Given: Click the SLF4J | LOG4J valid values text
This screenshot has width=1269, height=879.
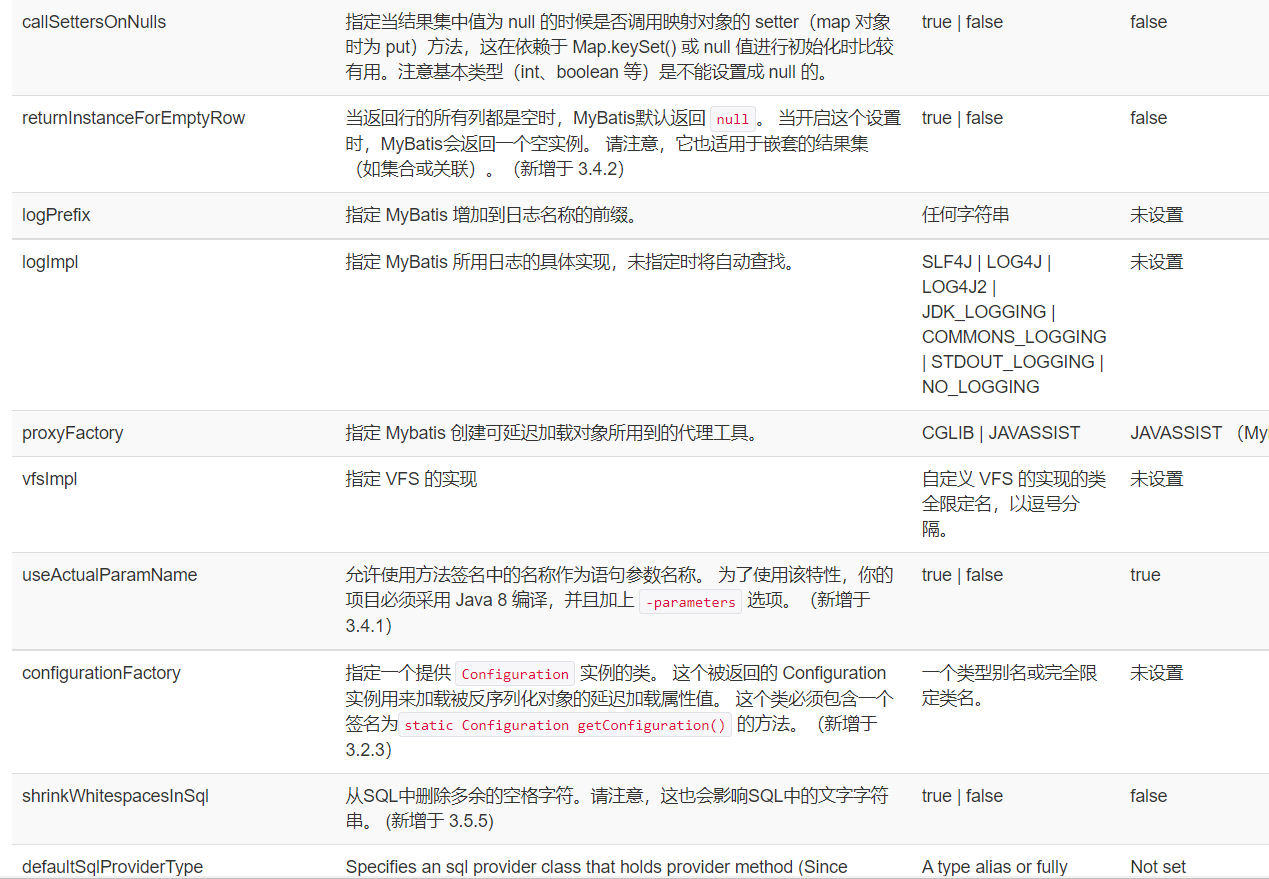Looking at the screenshot, I should point(986,262).
